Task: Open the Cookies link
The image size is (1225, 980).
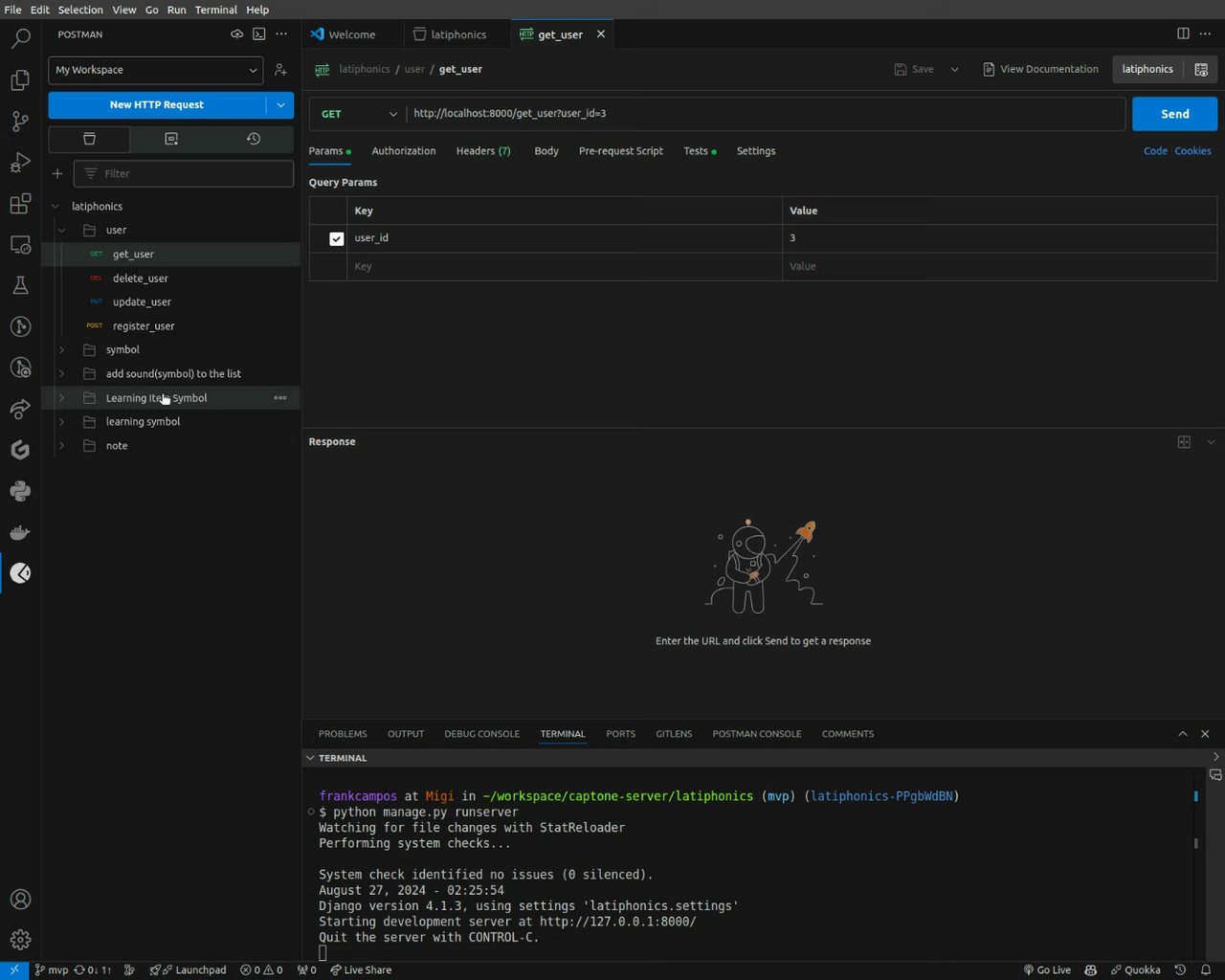Action: click(x=1192, y=151)
